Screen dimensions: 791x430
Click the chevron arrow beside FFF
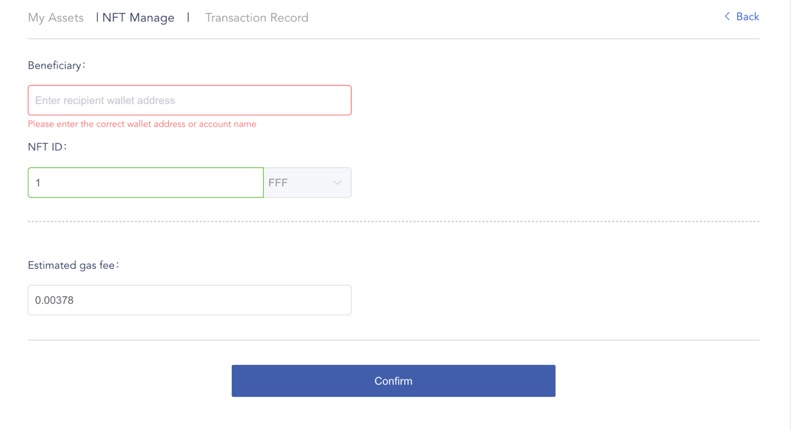(337, 183)
